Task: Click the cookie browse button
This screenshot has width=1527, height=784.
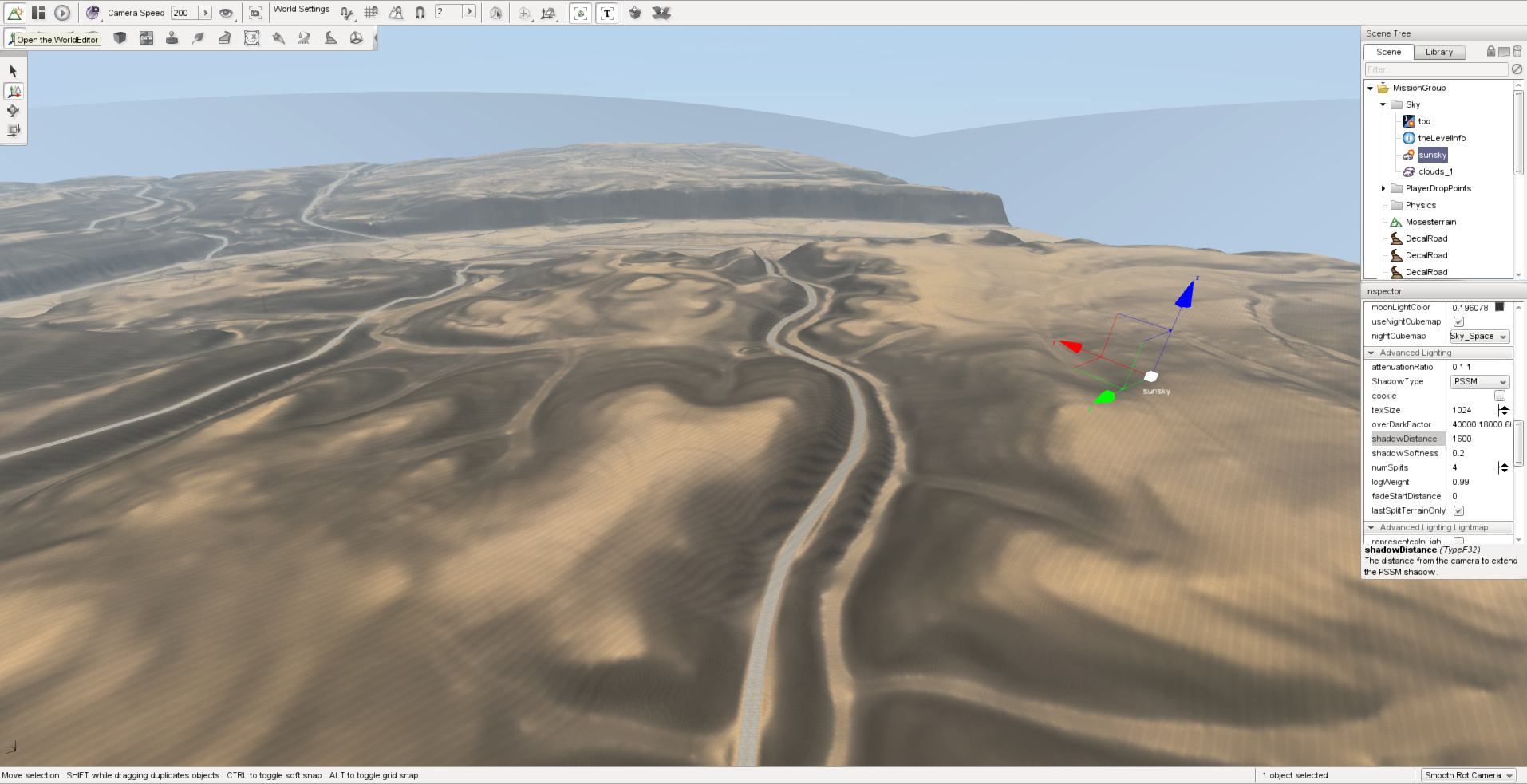Action: (1500, 396)
